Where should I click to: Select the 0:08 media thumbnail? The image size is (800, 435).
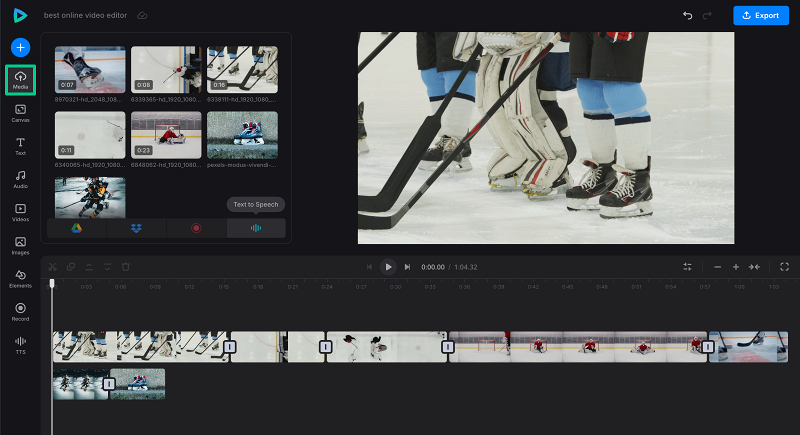click(x=166, y=69)
